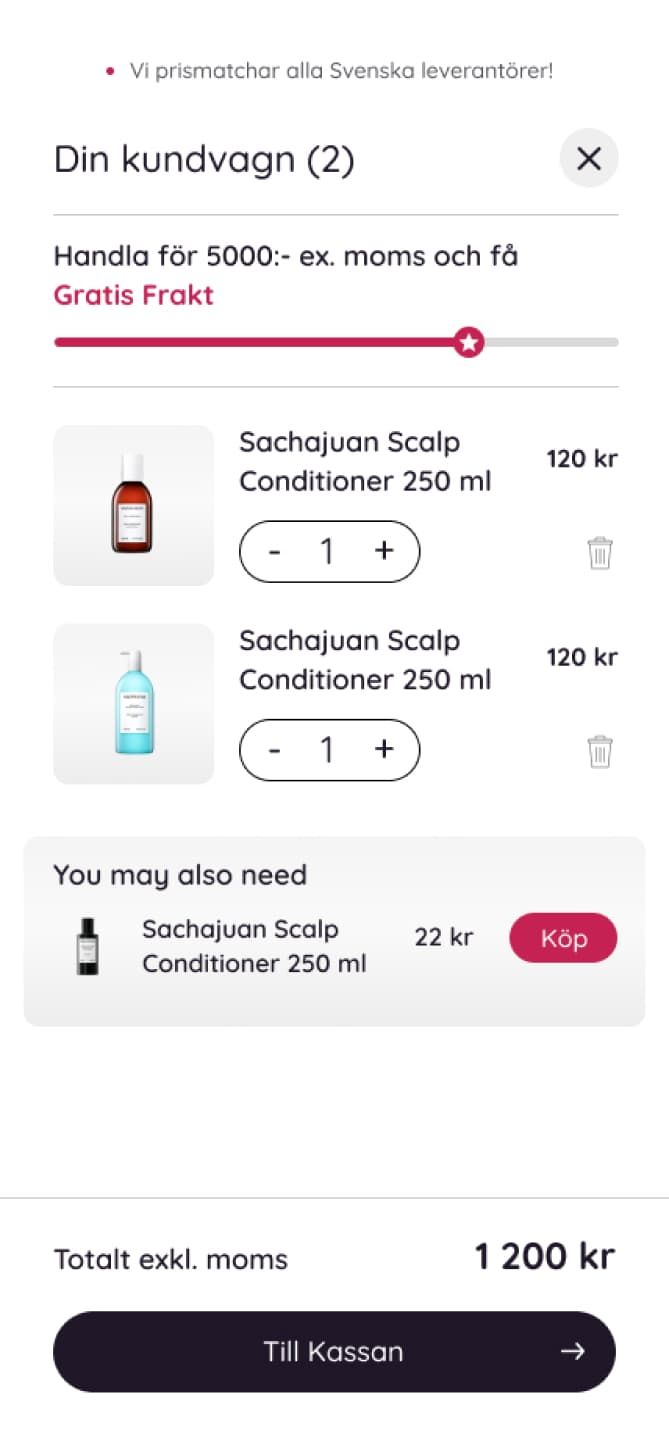Open the recommended product name link

[x=254, y=946]
